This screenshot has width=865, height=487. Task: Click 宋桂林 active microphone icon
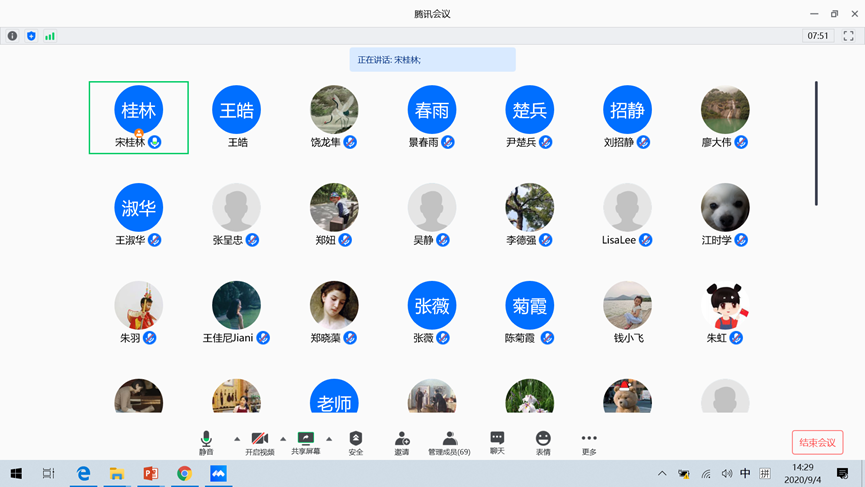coord(155,142)
